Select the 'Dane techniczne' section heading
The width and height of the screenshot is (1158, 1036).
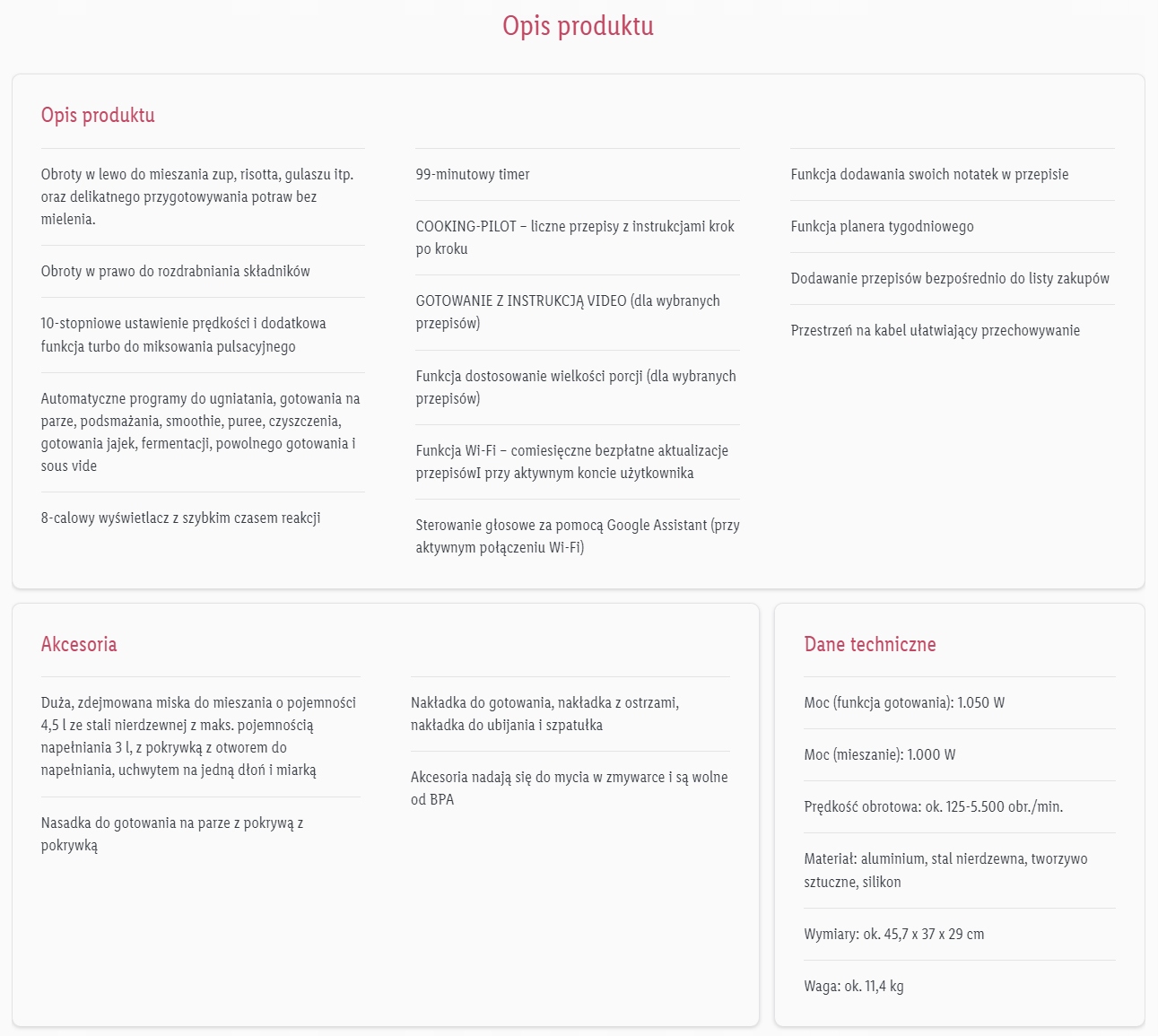click(869, 644)
